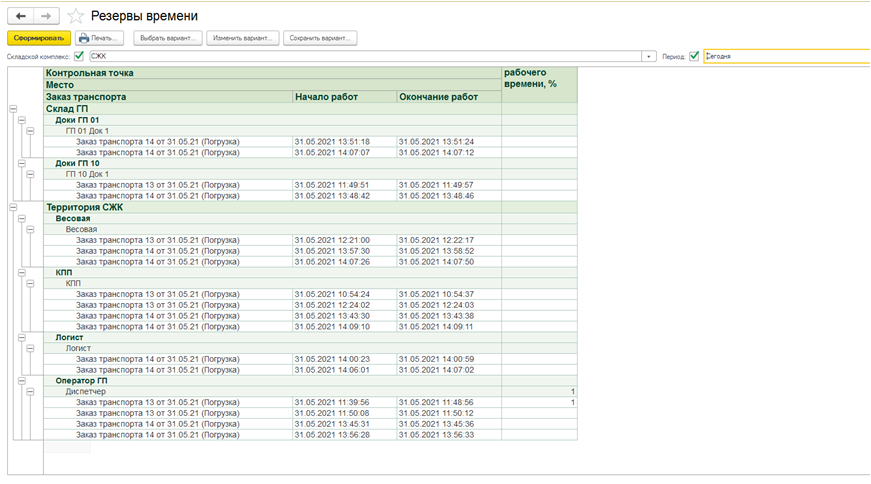The image size is (871, 484).
Task: Collapse the Оператор ГП group
Action: 21,381
